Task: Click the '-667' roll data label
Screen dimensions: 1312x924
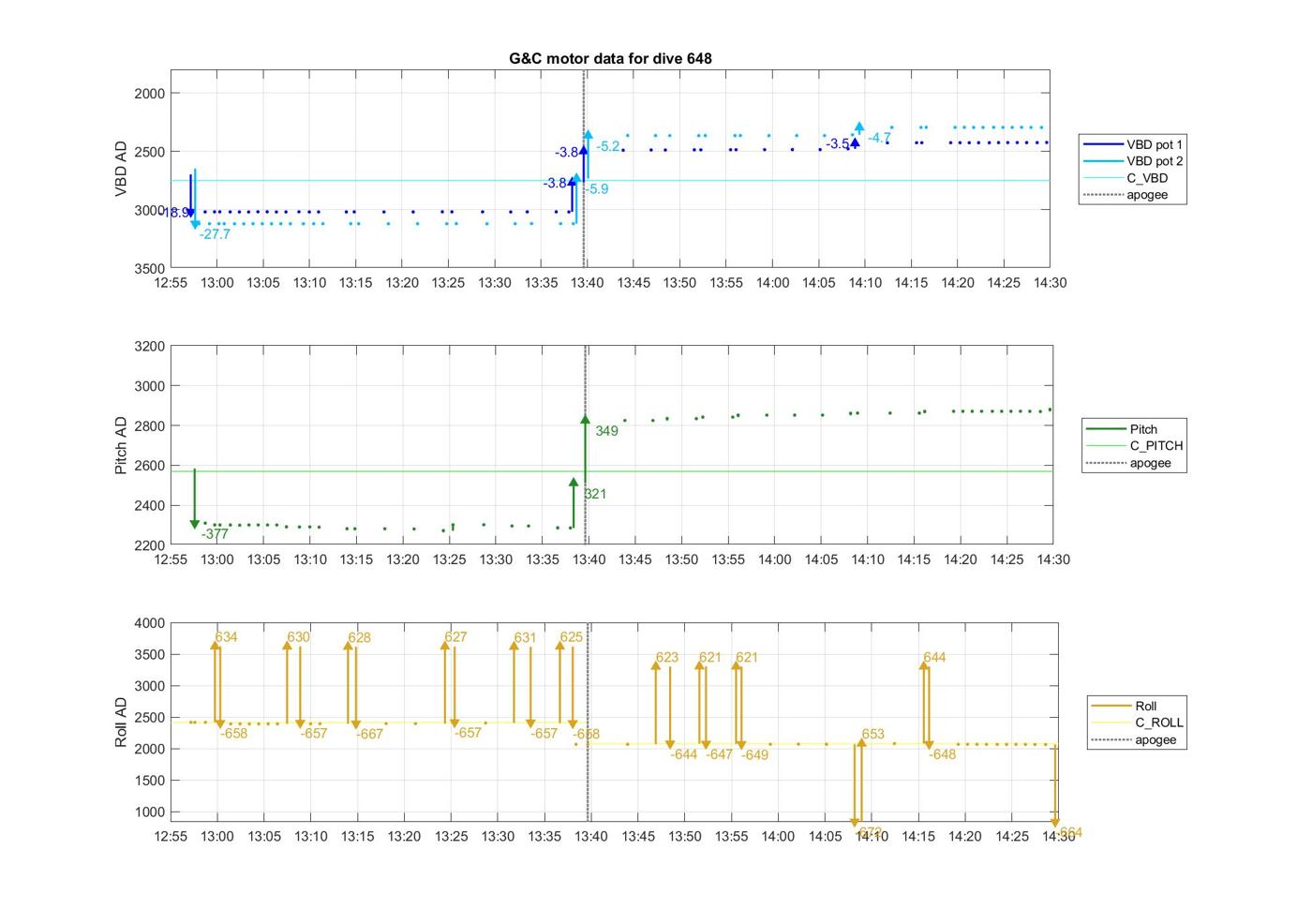Action: (x=369, y=735)
